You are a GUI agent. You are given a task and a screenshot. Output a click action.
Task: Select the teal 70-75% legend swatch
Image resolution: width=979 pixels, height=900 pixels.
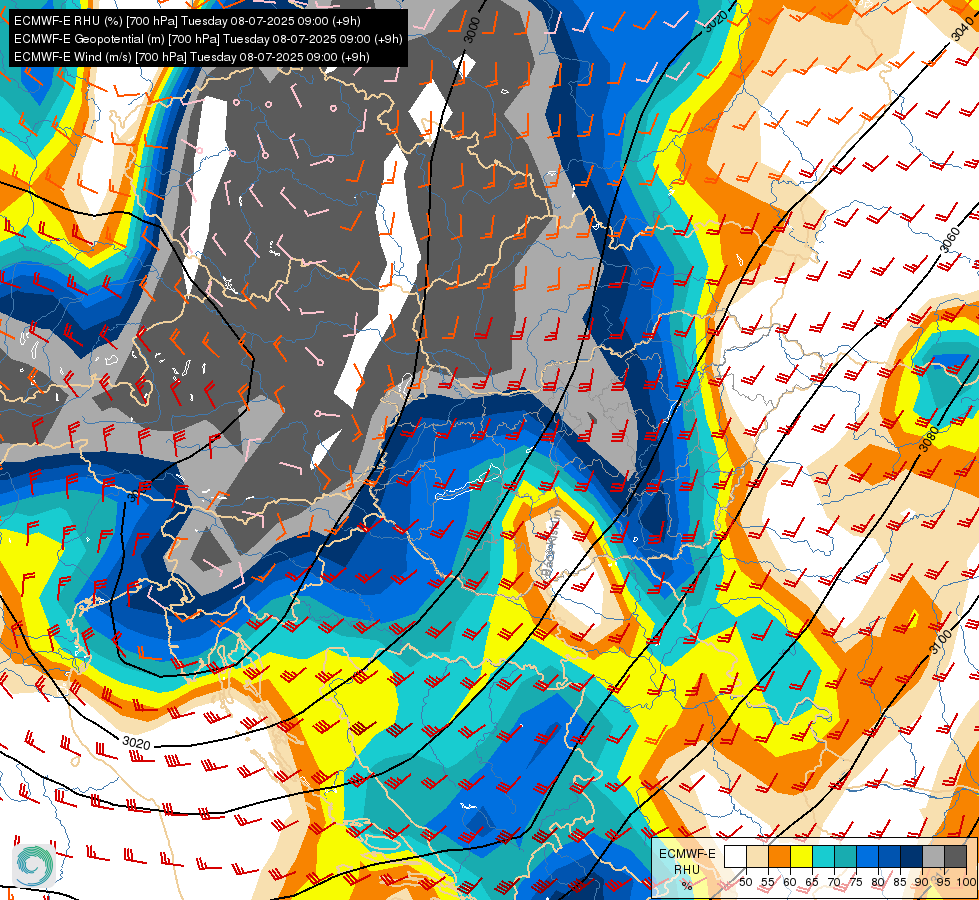pyautogui.click(x=845, y=856)
